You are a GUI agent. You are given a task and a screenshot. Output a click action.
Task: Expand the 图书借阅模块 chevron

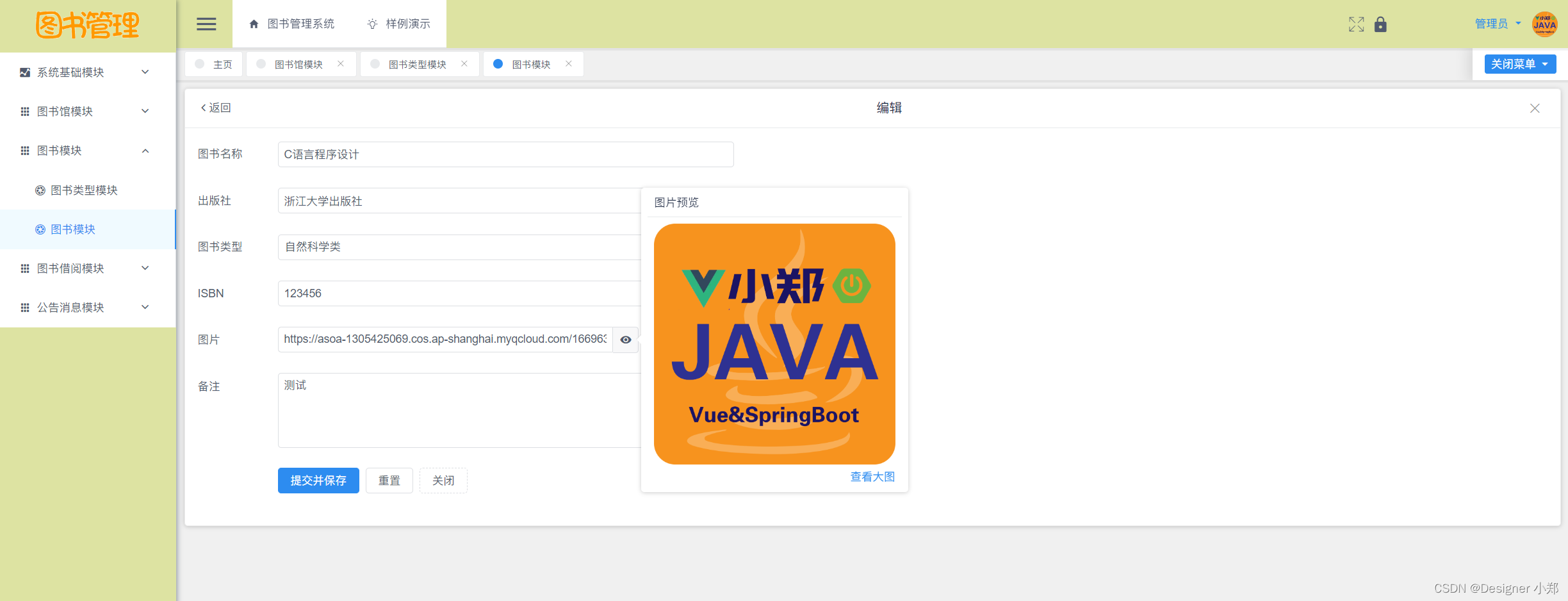pos(145,268)
